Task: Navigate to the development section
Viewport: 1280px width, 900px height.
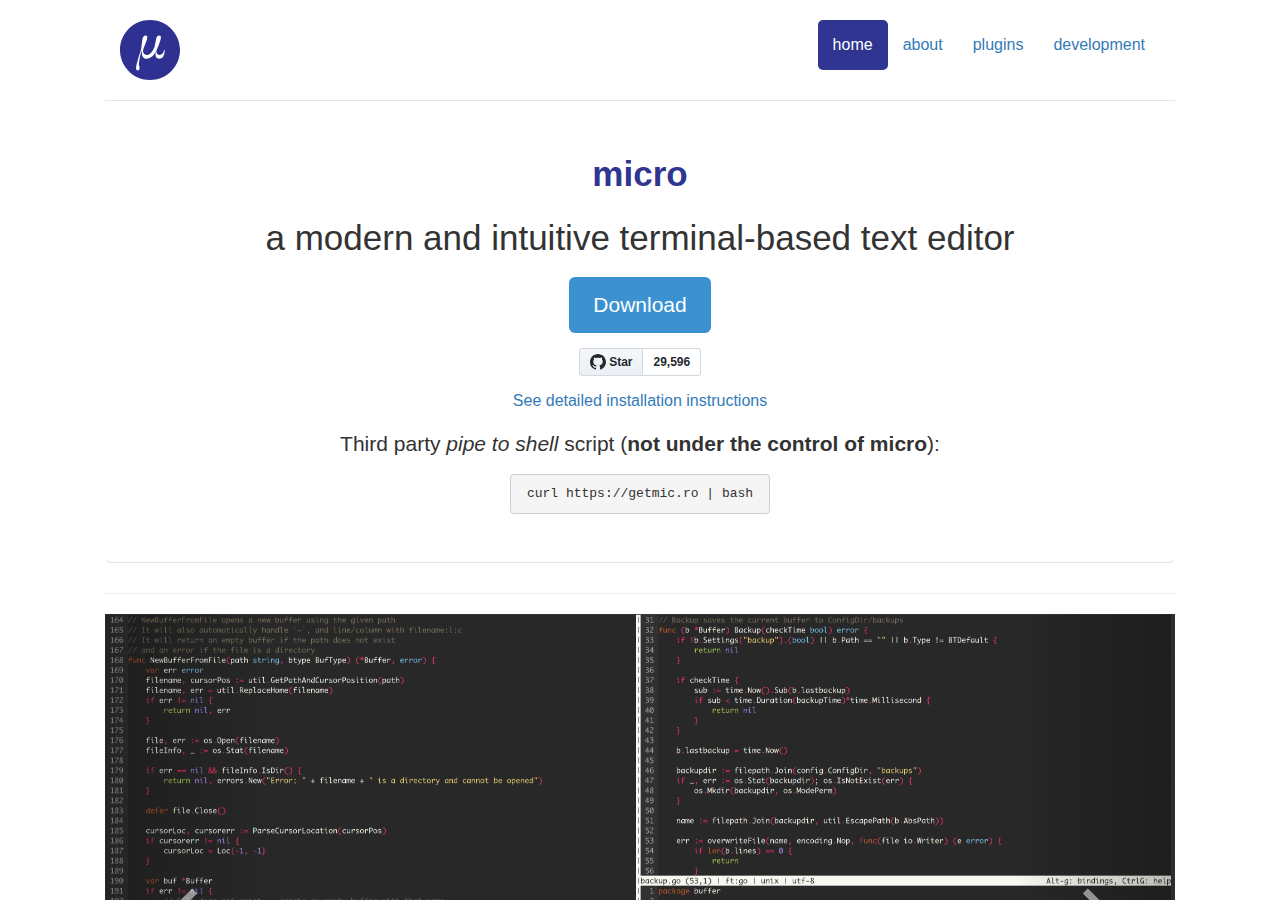Action: click(1099, 45)
